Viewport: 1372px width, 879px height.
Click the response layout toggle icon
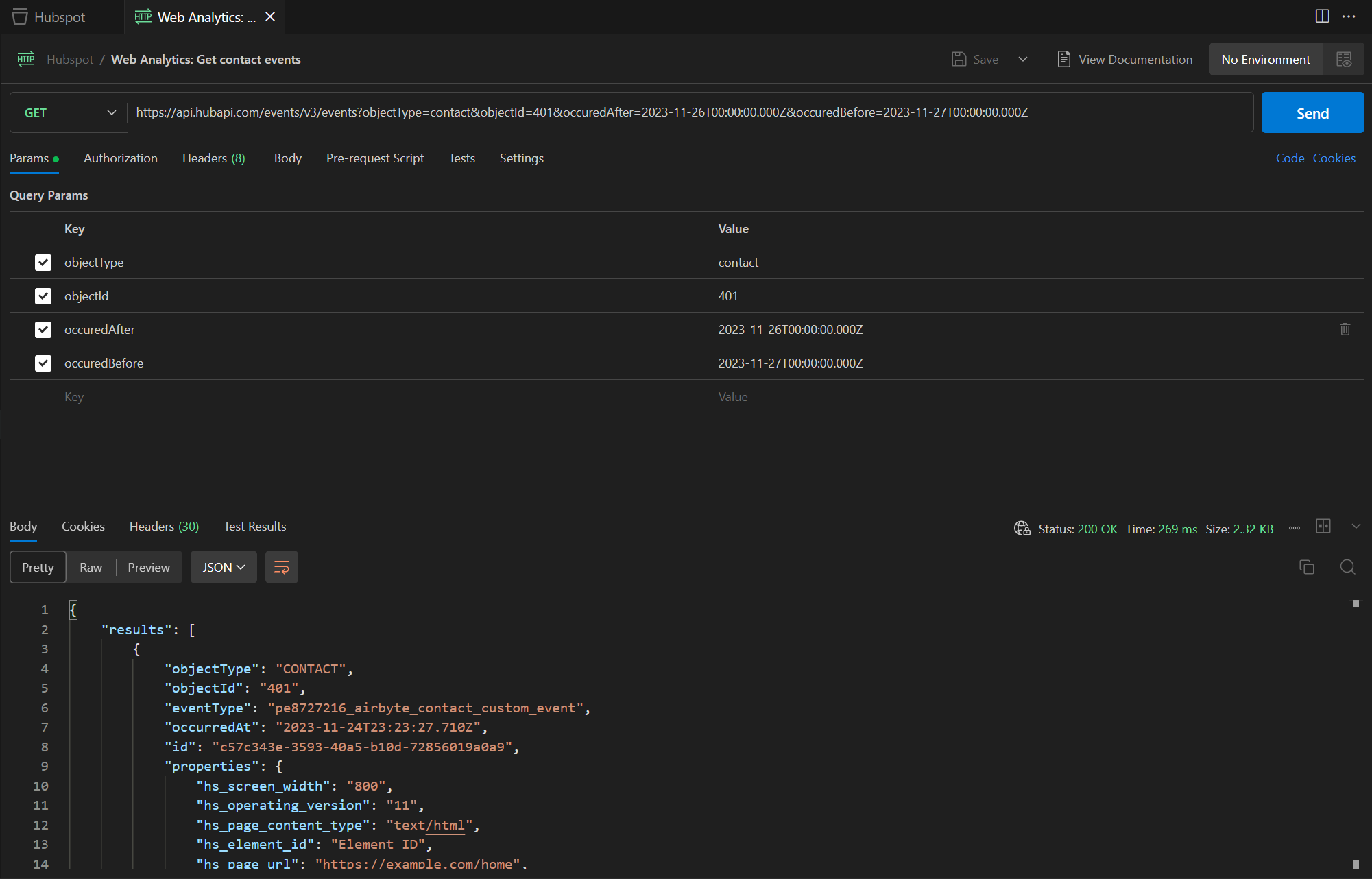click(x=1323, y=527)
